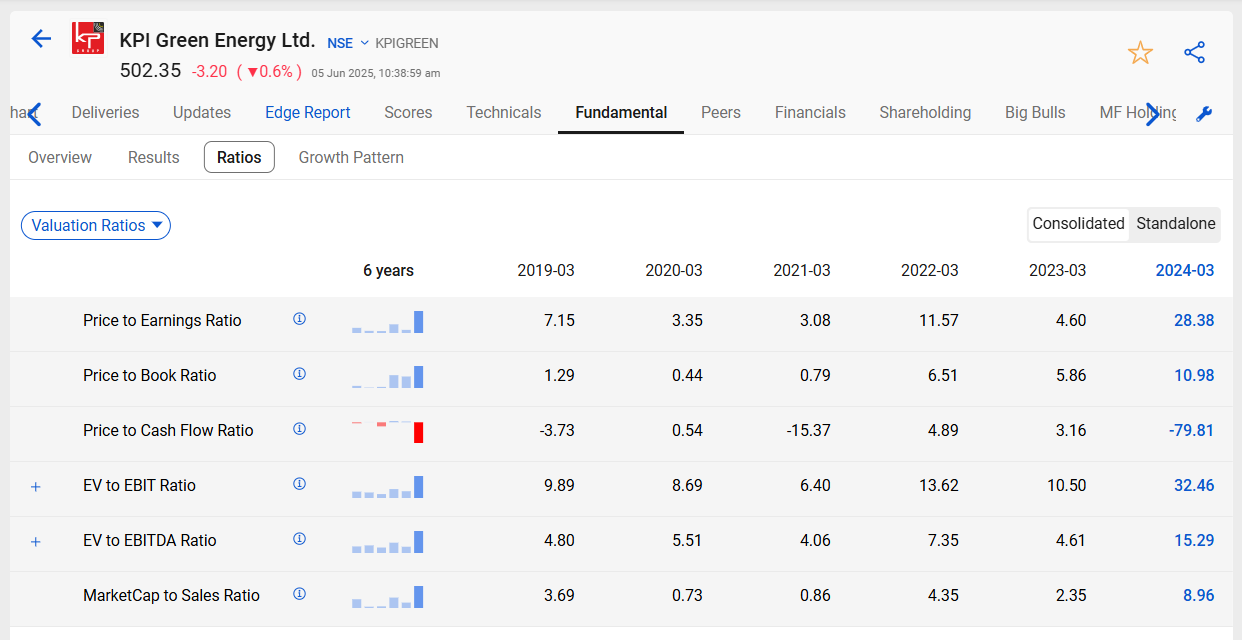Click the 2023-03 column header
This screenshot has width=1242, height=640.
[x=1058, y=271]
